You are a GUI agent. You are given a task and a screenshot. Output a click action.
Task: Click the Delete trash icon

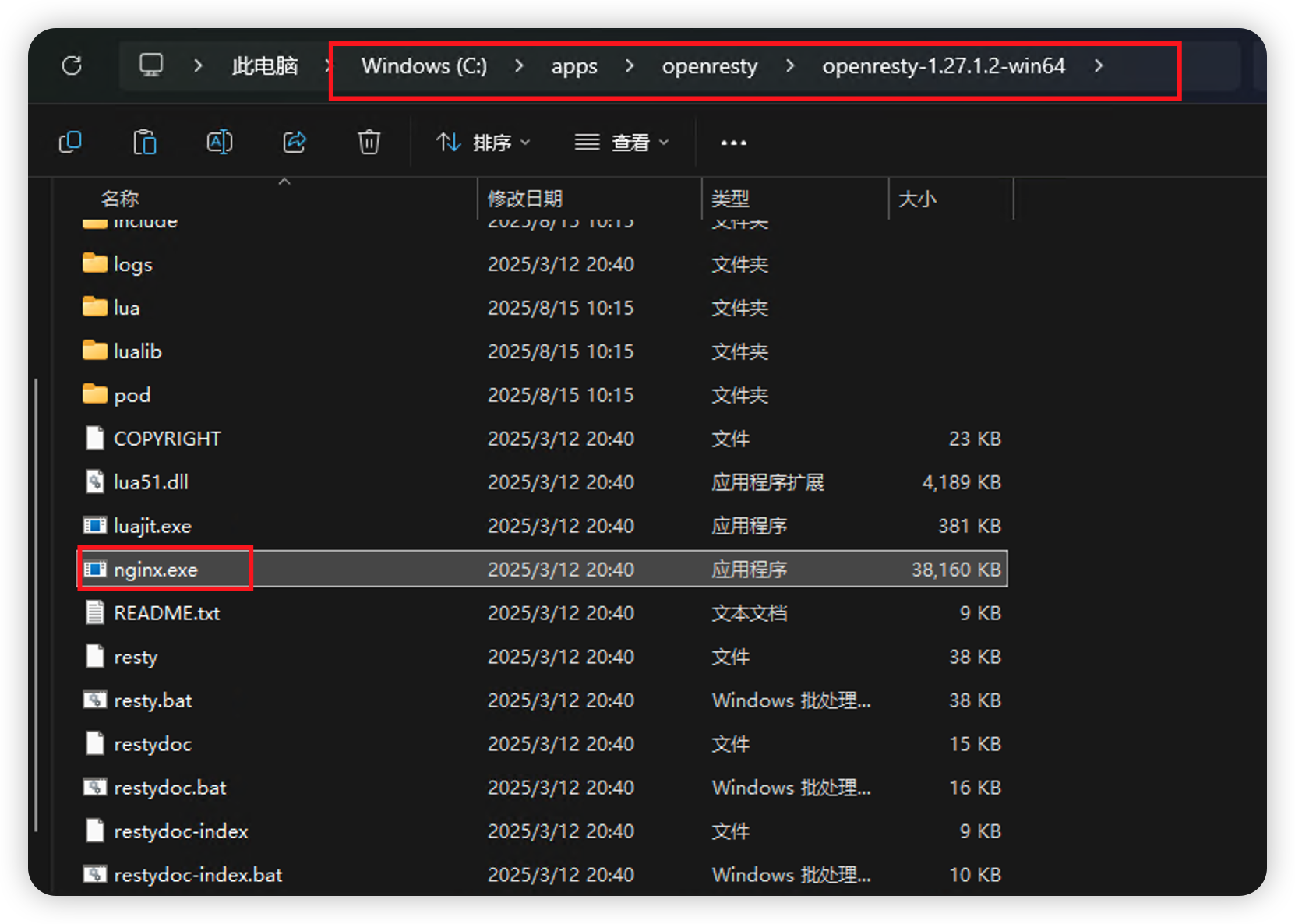[x=369, y=143]
